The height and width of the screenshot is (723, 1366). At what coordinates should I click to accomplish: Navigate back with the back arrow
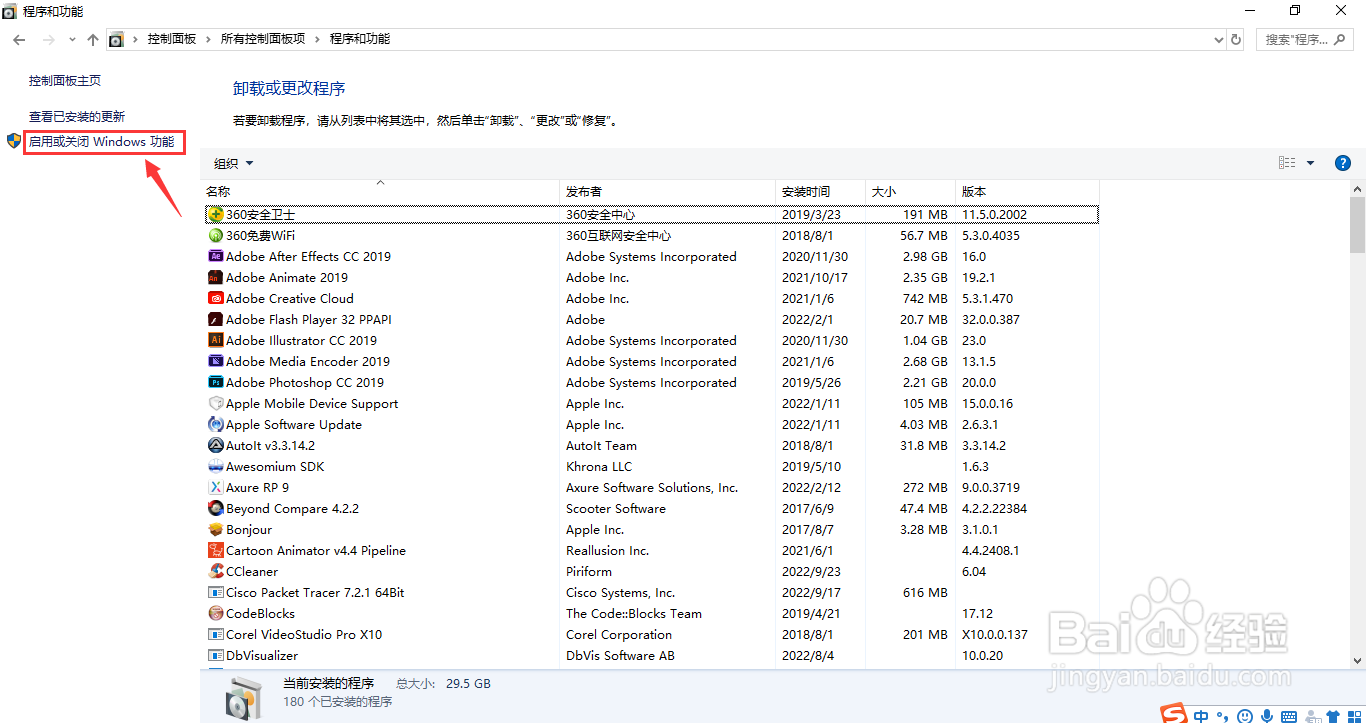click(20, 39)
